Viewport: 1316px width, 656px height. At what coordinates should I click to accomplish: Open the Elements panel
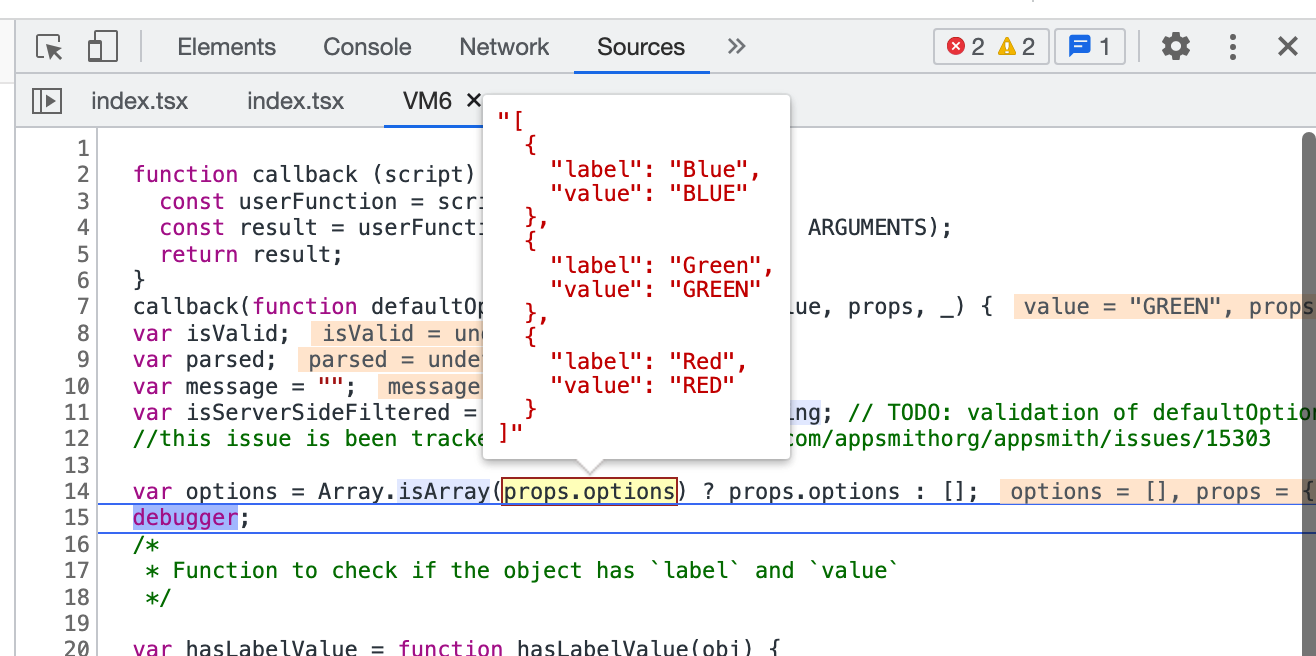[226, 46]
